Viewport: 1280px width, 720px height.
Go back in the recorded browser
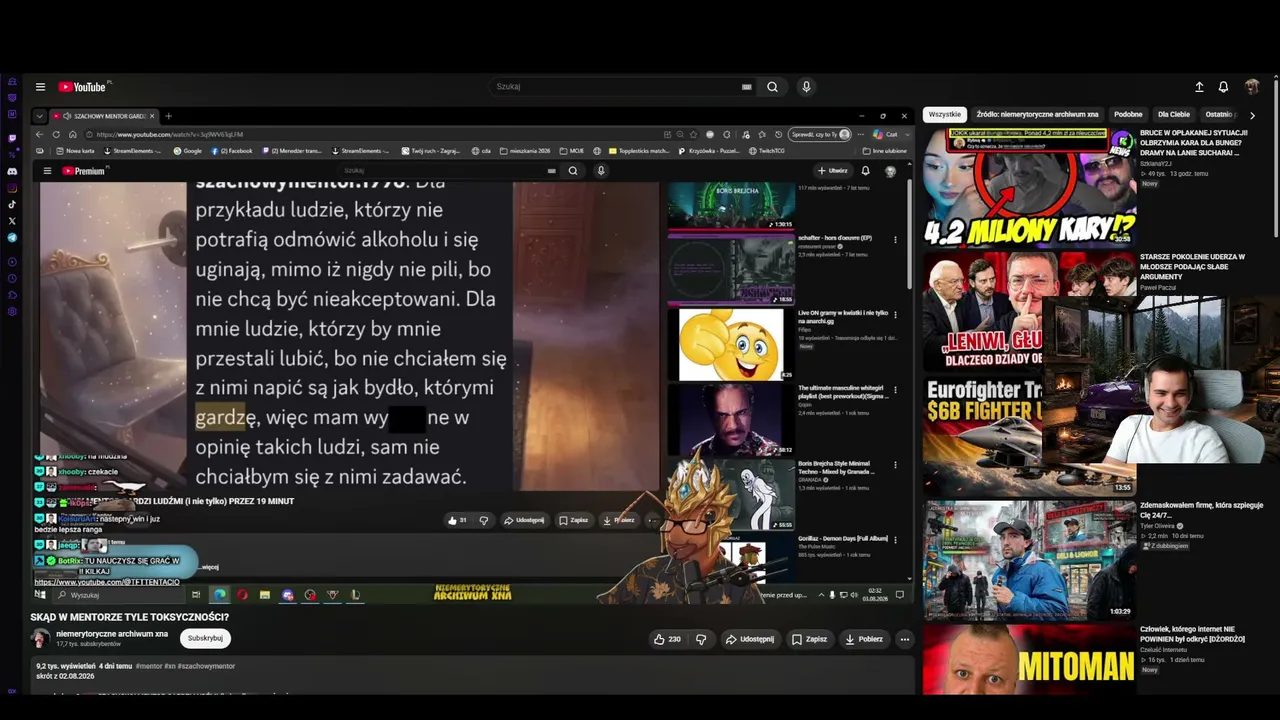point(40,134)
